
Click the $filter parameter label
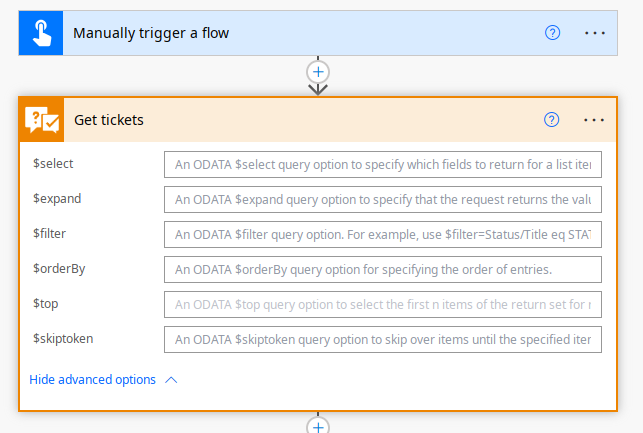(50, 233)
